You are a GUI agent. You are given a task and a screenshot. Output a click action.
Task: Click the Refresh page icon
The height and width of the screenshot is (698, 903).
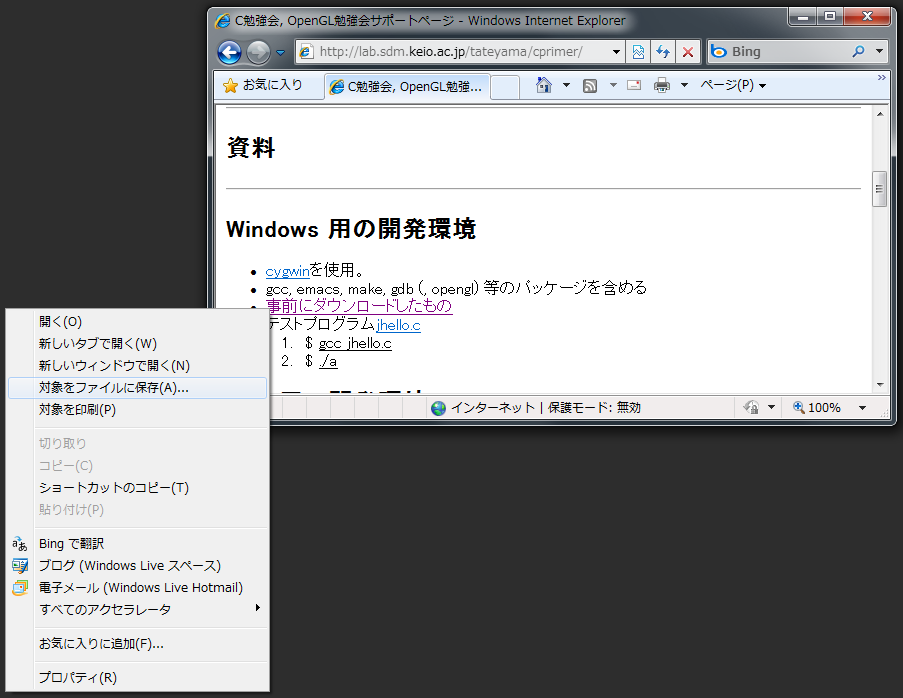(662, 52)
